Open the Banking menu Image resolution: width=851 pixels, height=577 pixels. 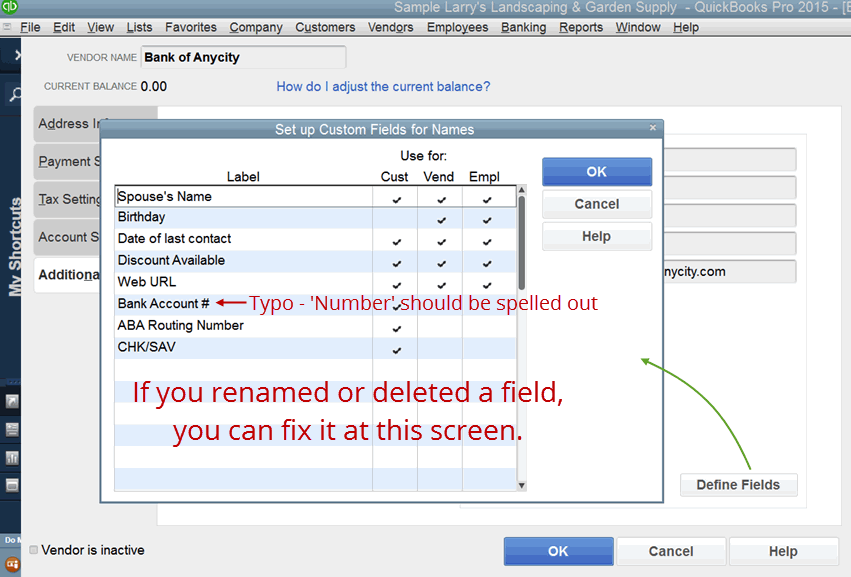coord(523,27)
